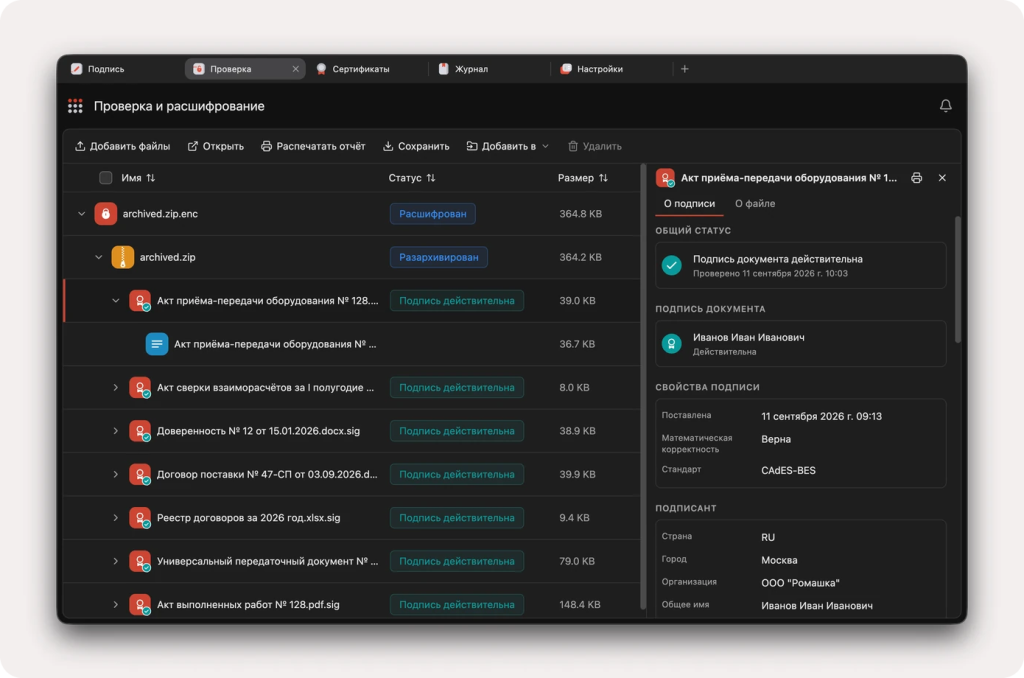Viewport: 1024px width, 678px height.
Task: Click the archived.zip archive icon
Action: (x=122, y=257)
